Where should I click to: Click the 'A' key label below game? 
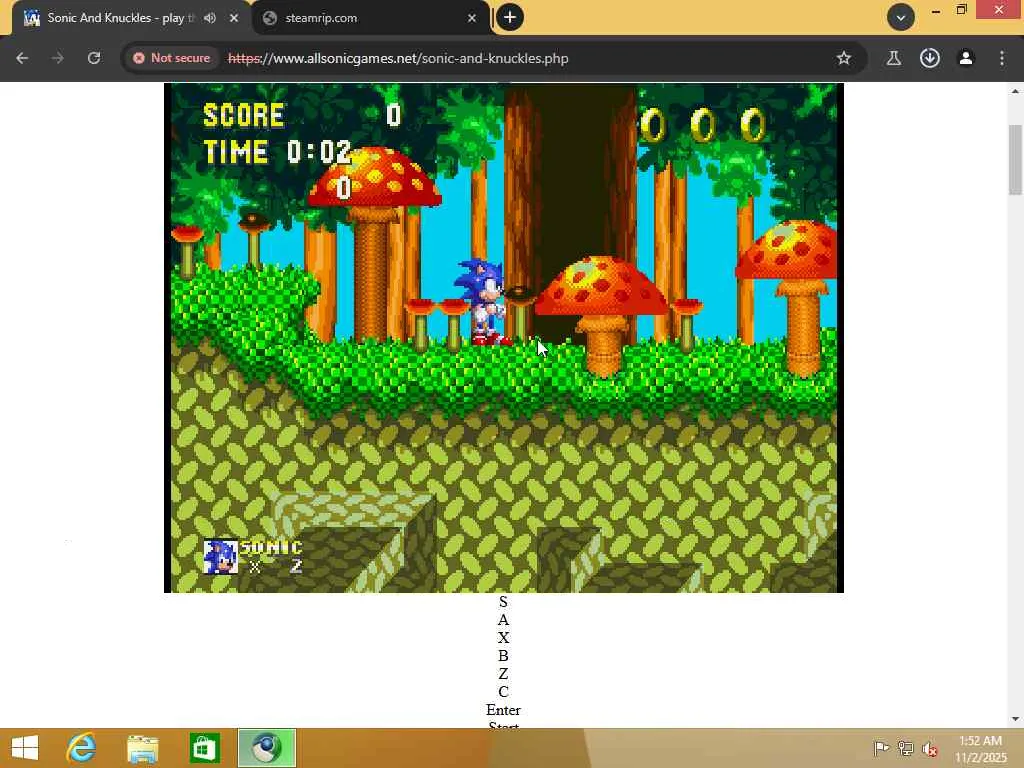click(503, 620)
